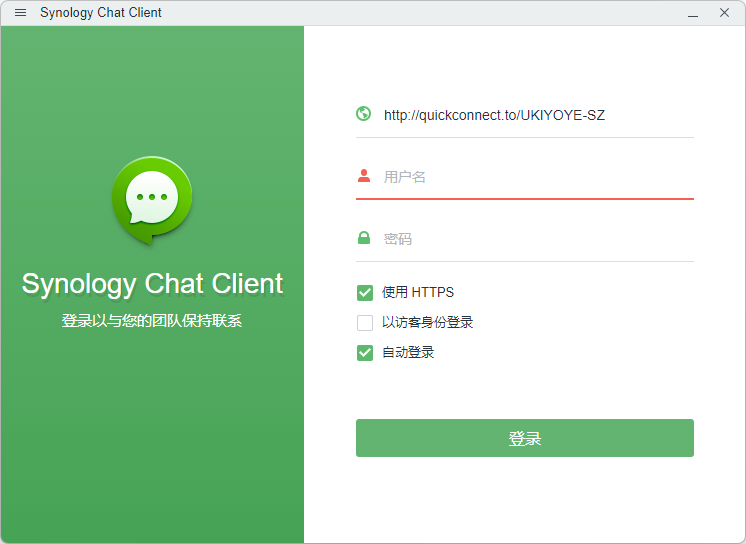The height and width of the screenshot is (544, 746).
Task: Click the red user icon beside 用户名
Action: (x=364, y=176)
